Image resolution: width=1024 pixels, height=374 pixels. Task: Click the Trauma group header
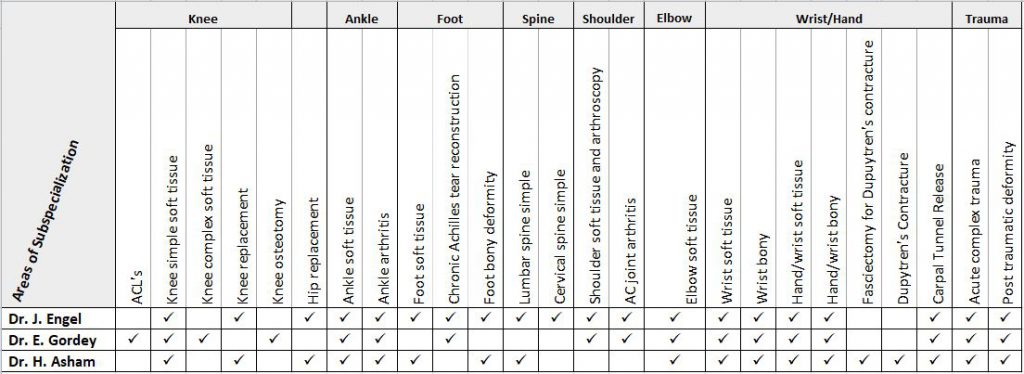987,19
